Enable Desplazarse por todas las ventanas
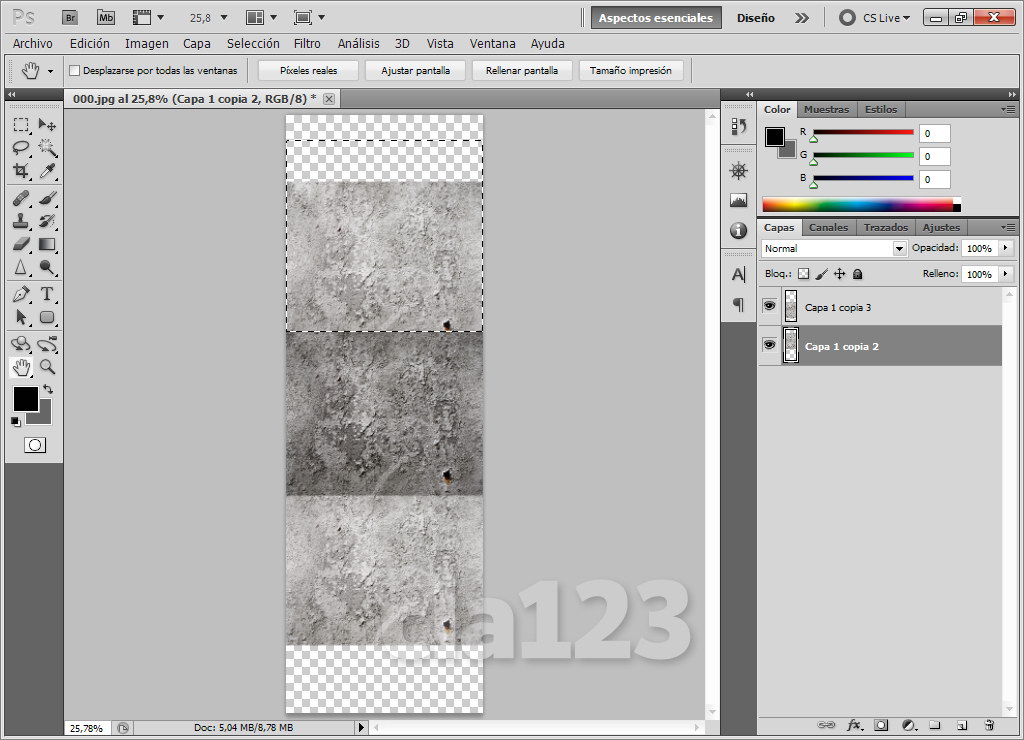This screenshot has width=1024, height=740. pos(74,71)
